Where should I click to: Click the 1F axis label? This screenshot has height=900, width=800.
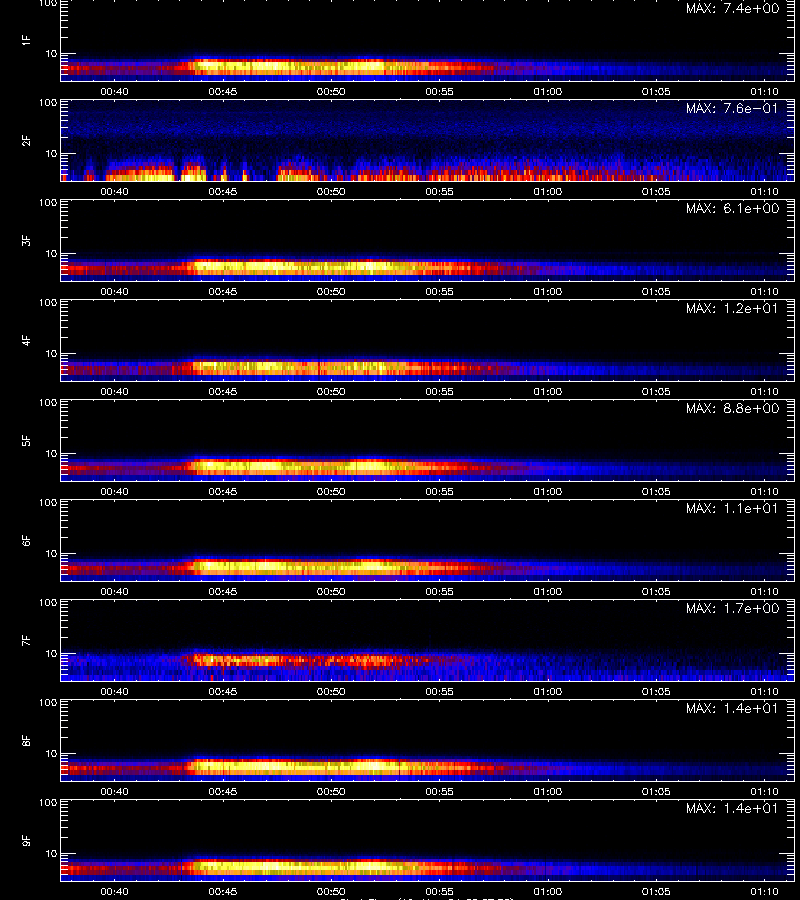tap(26, 40)
